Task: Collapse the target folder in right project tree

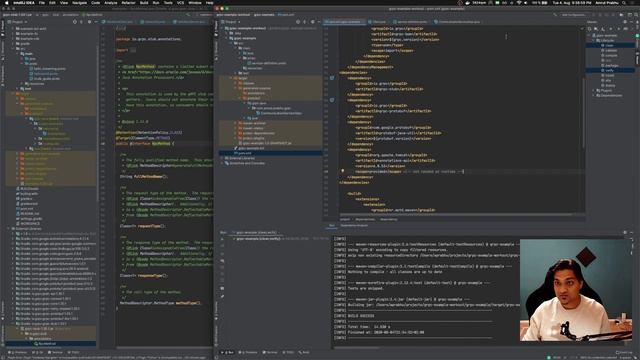Action: click(x=231, y=78)
